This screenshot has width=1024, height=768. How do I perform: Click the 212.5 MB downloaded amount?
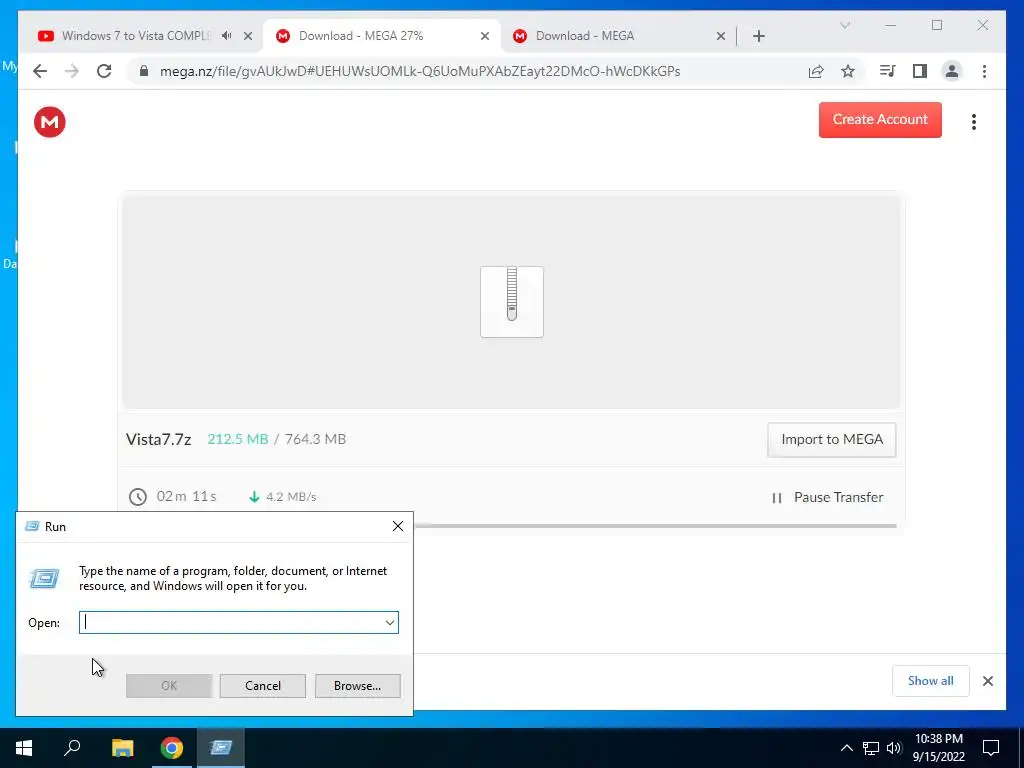[x=238, y=440]
